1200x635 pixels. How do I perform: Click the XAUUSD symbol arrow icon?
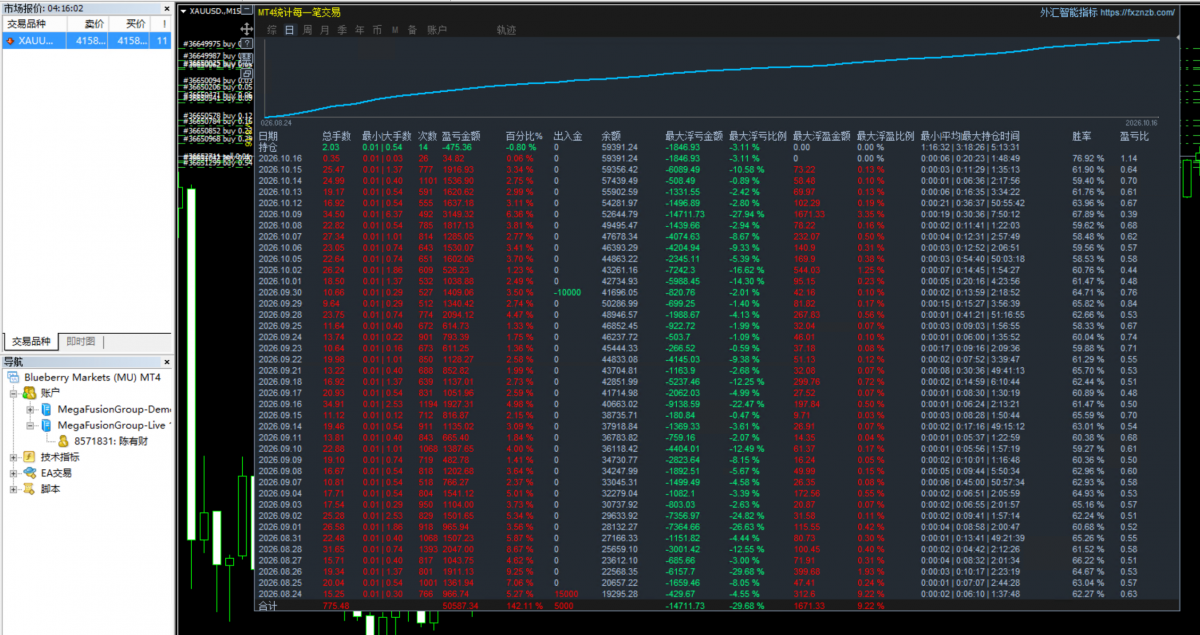[x=10, y=41]
